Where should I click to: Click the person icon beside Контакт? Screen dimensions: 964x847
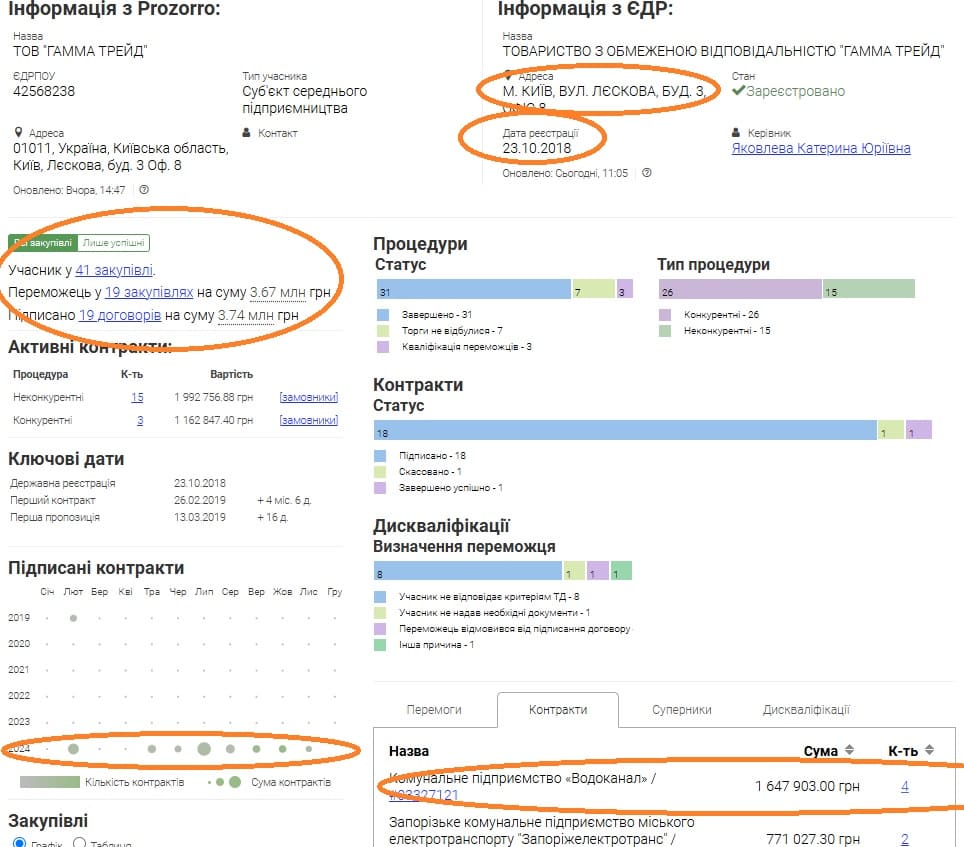pyautogui.click(x=247, y=133)
